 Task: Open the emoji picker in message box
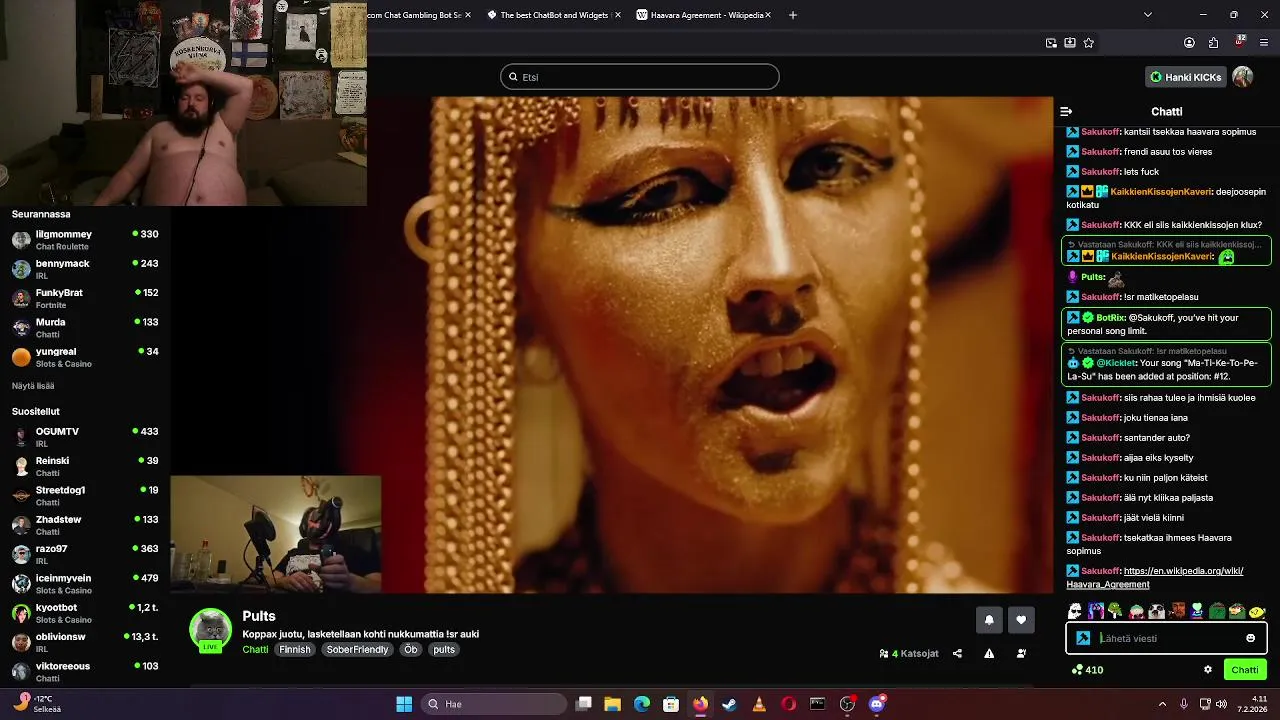(x=1250, y=638)
